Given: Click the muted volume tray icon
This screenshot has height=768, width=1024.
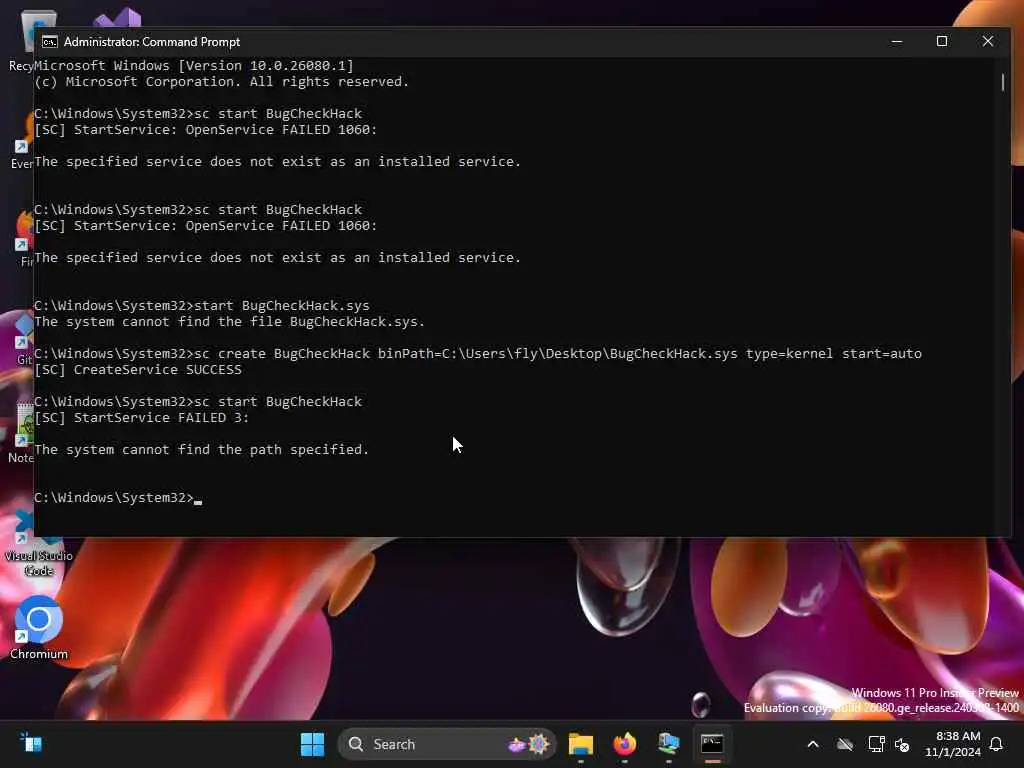Looking at the screenshot, I should (x=903, y=744).
